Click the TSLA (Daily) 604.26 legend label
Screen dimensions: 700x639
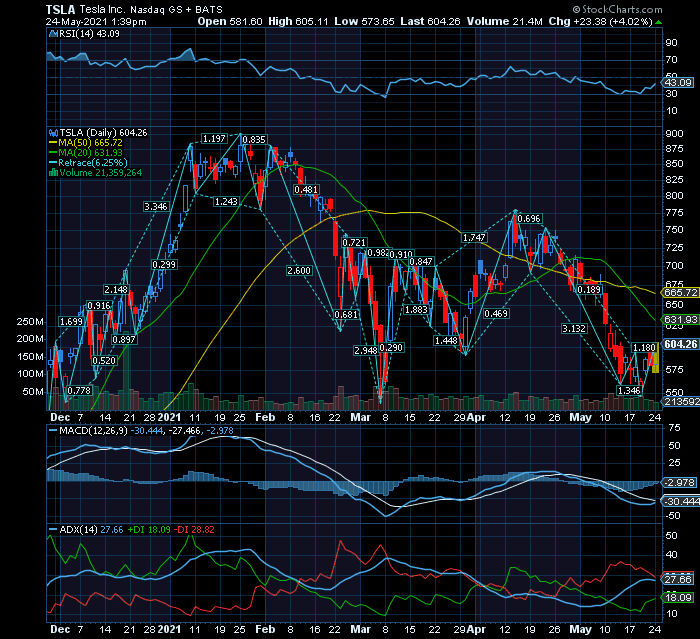103,133
